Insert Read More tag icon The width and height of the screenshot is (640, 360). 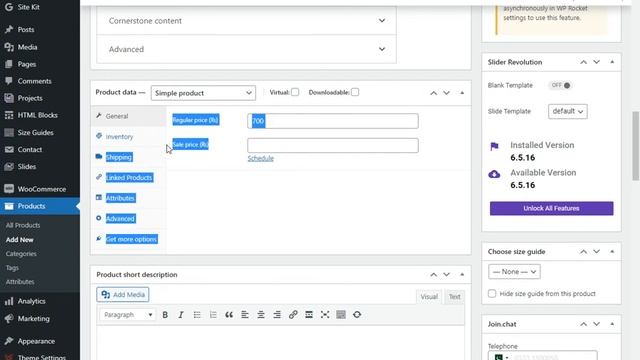[309, 315]
